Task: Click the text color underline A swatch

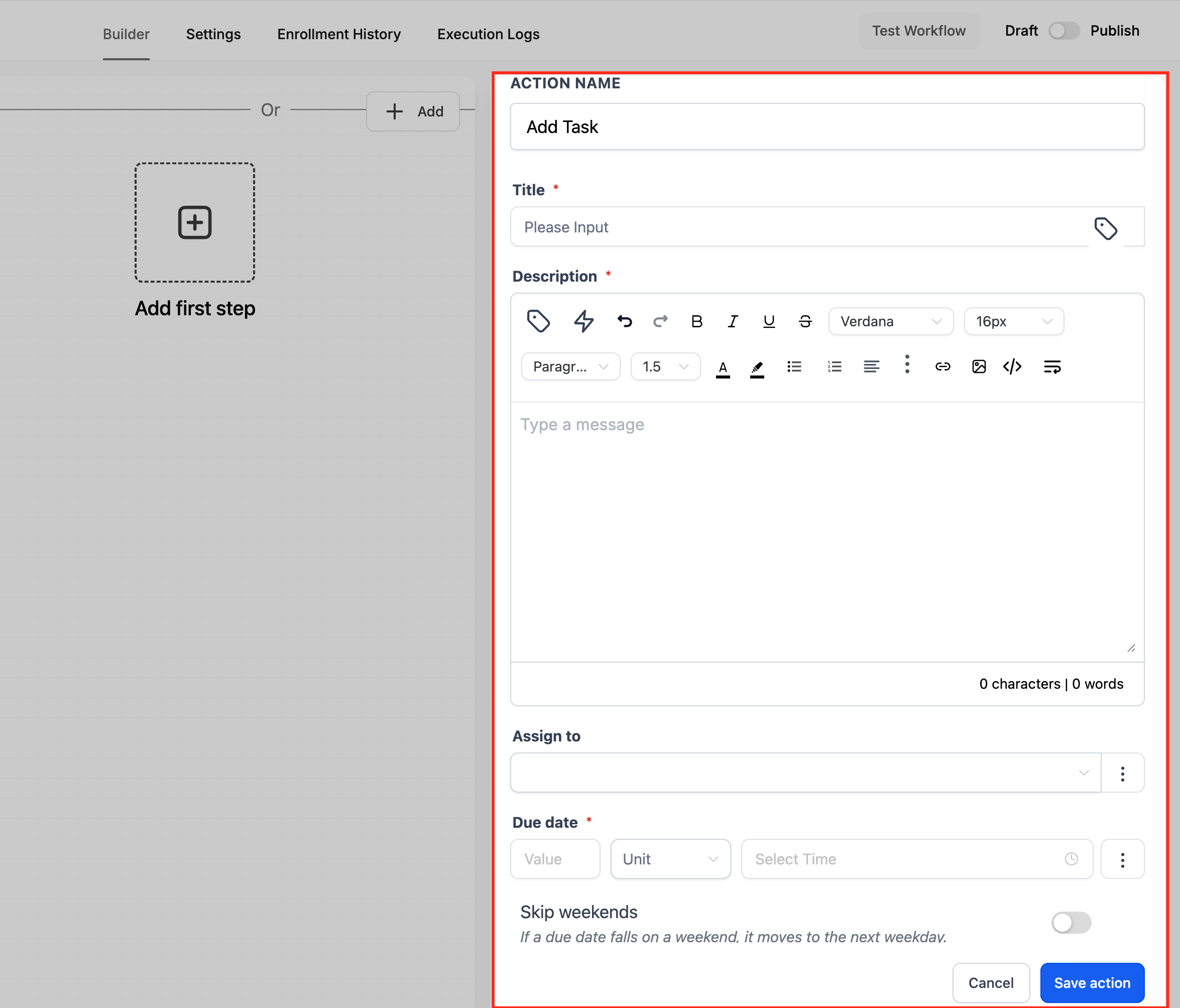Action: coord(723,368)
